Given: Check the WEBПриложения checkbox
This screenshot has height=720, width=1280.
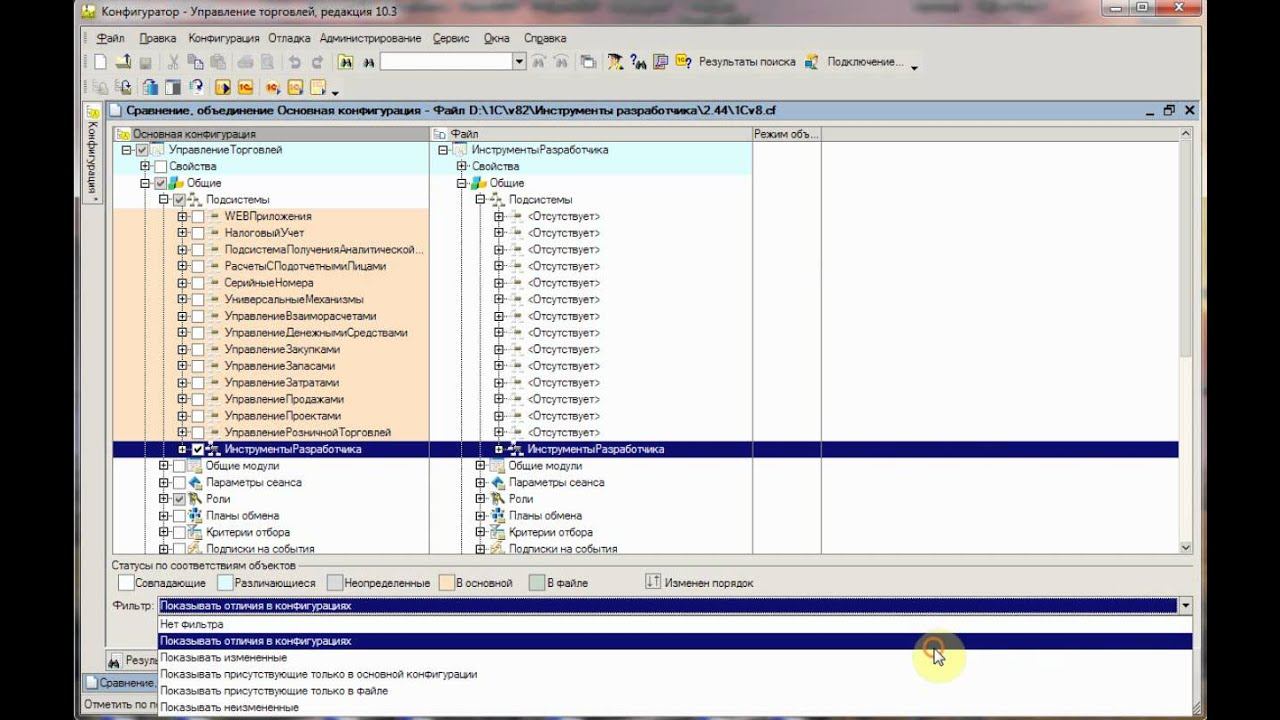Looking at the screenshot, I should 198,216.
